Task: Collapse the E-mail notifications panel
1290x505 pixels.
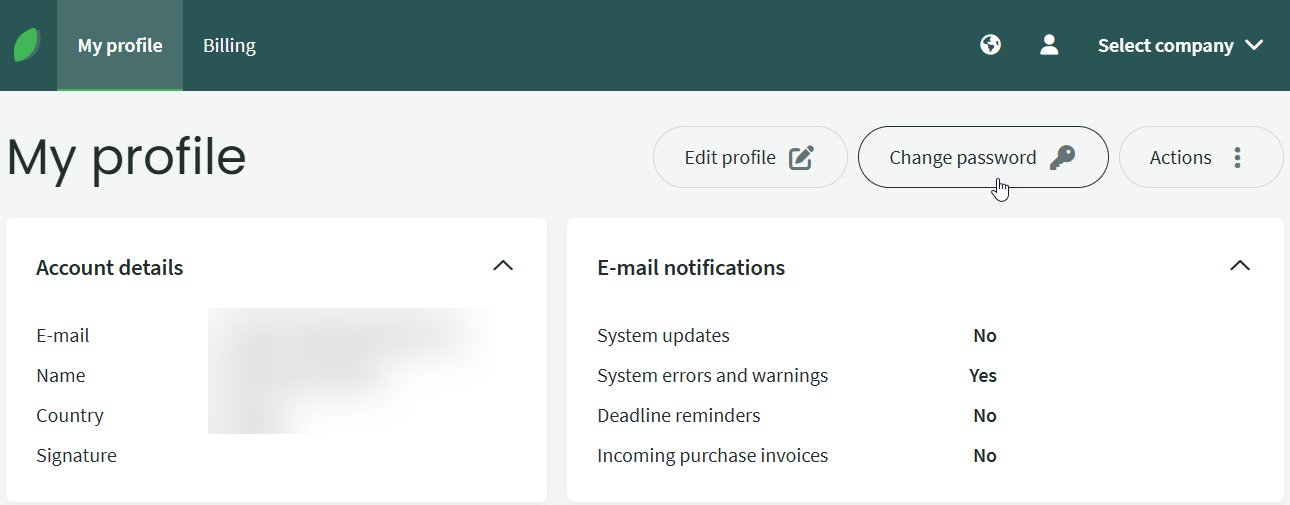Action: tap(1240, 266)
